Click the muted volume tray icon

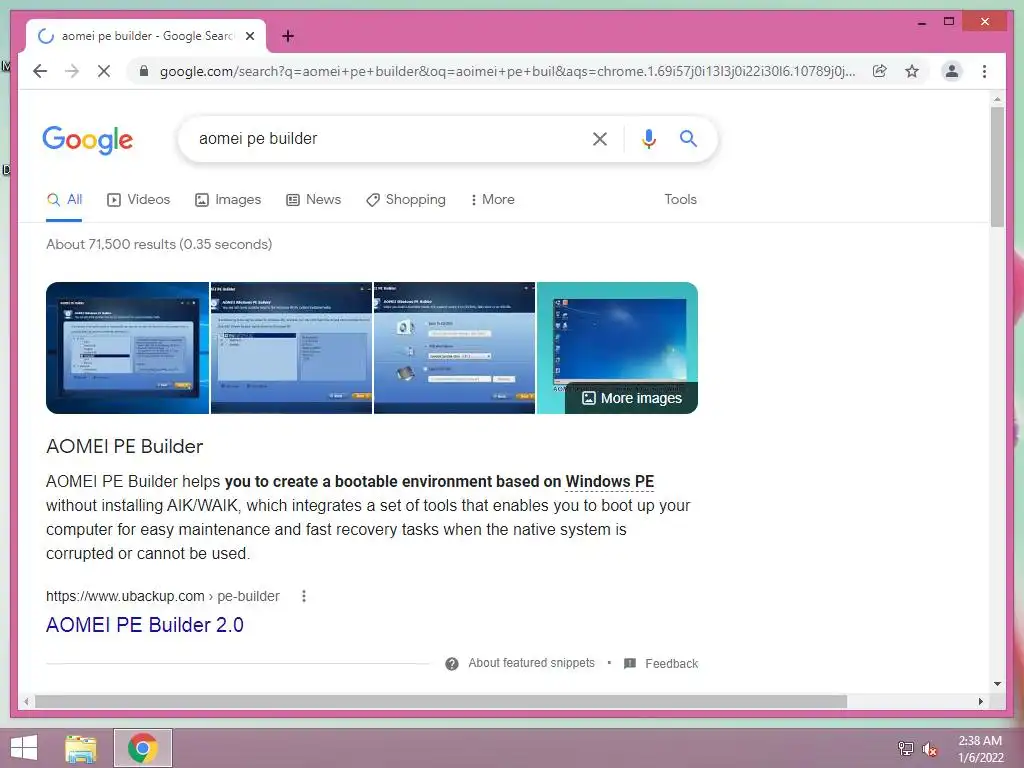[x=929, y=748]
